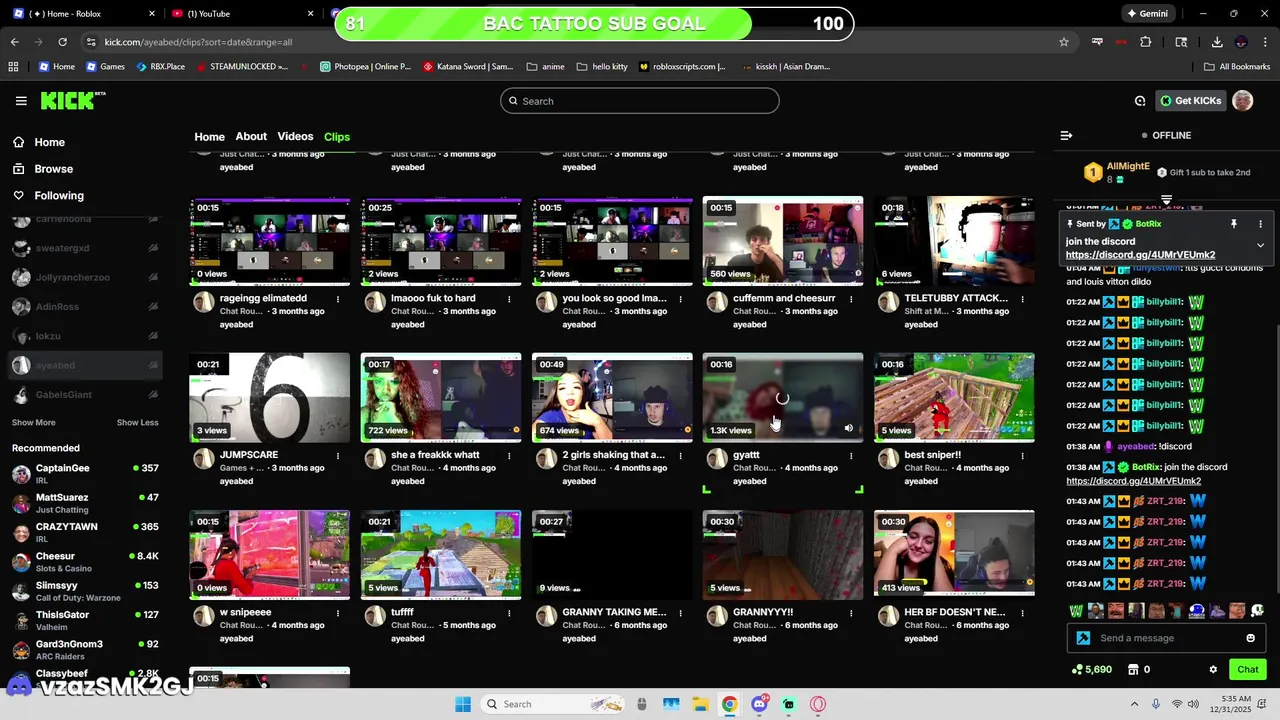Open the Windows Start menu
The image size is (1280, 720).
click(463, 704)
